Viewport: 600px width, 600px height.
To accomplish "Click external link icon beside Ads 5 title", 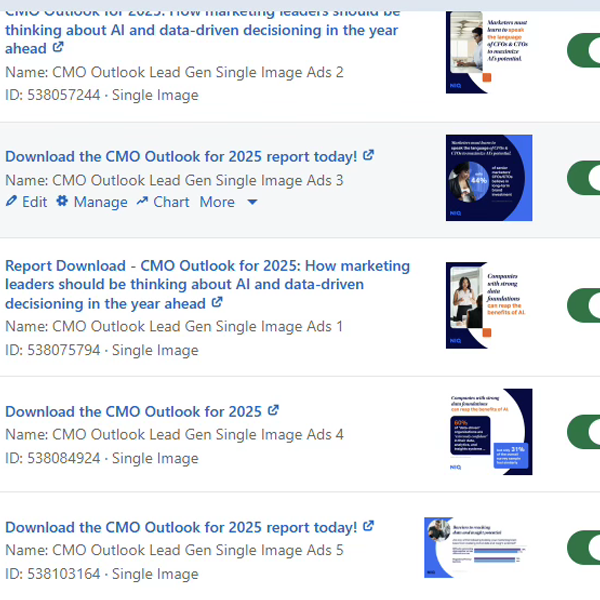I will 369,527.
